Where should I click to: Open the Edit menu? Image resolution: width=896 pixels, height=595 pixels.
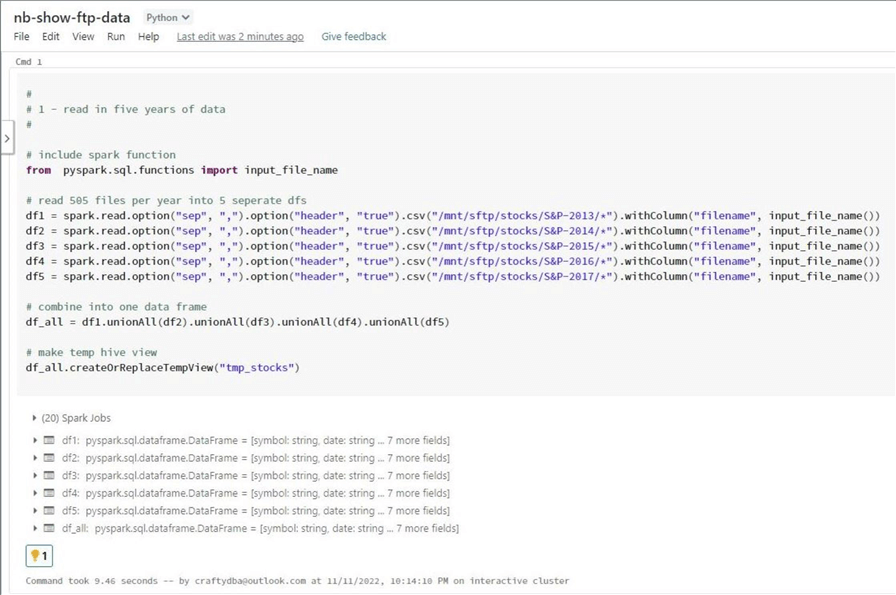(51, 37)
